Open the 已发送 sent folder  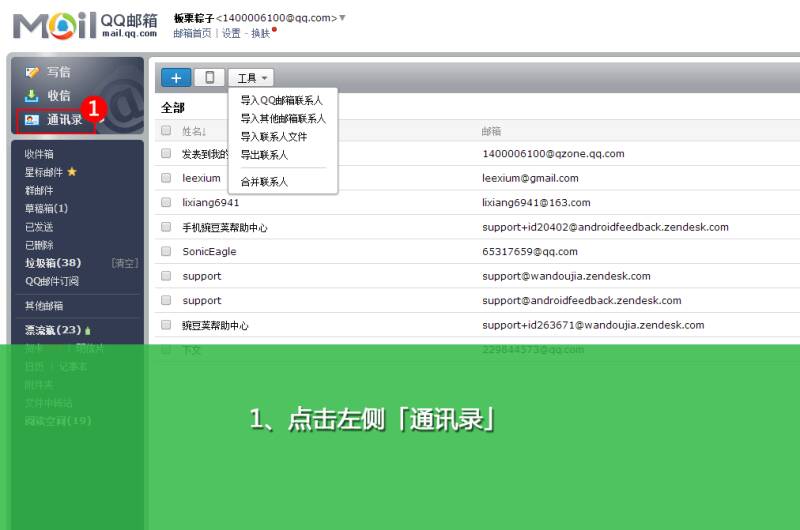pyautogui.click(x=39, y=227)
